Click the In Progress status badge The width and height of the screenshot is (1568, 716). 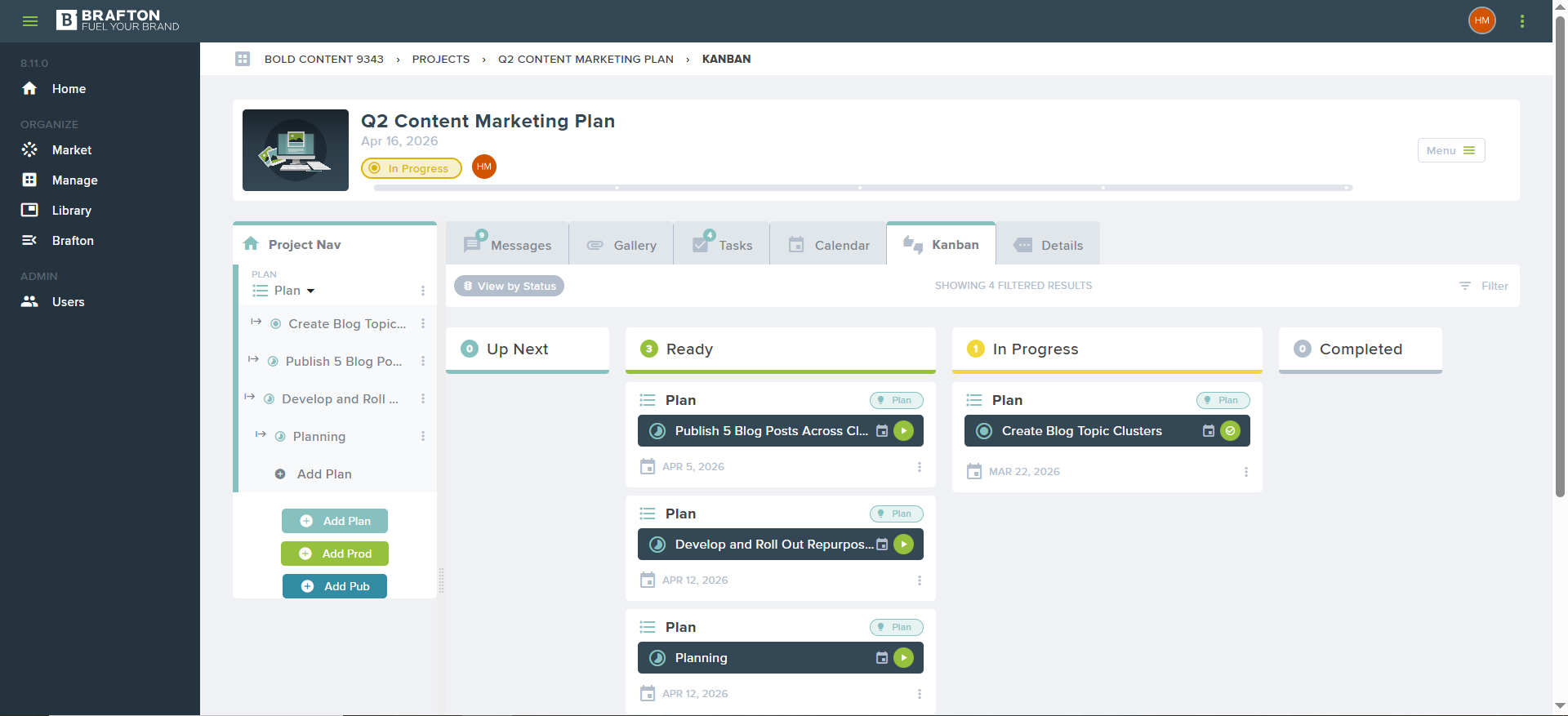pos(412,168)
